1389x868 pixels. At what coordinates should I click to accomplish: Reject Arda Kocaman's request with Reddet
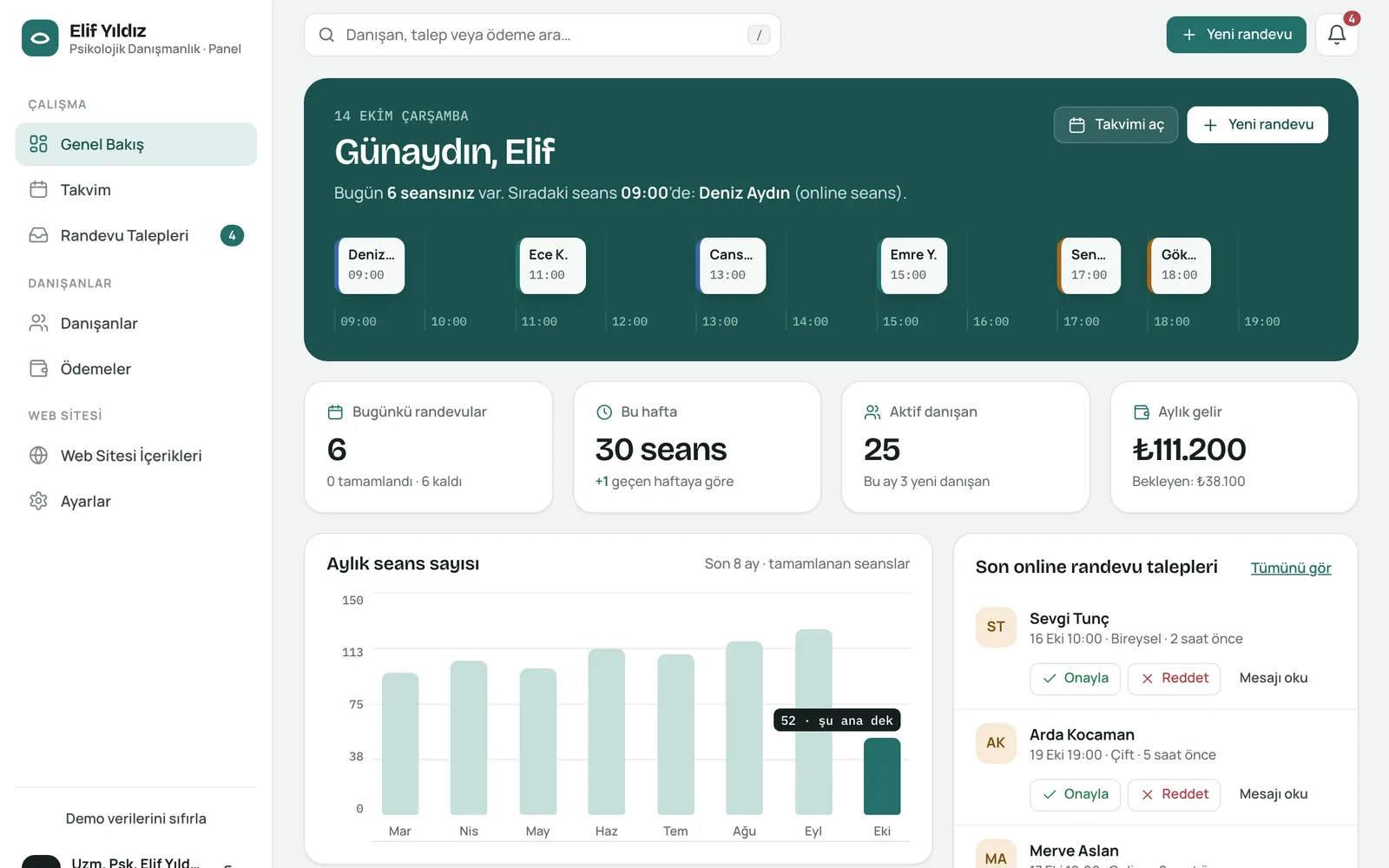coord(1174,794)
